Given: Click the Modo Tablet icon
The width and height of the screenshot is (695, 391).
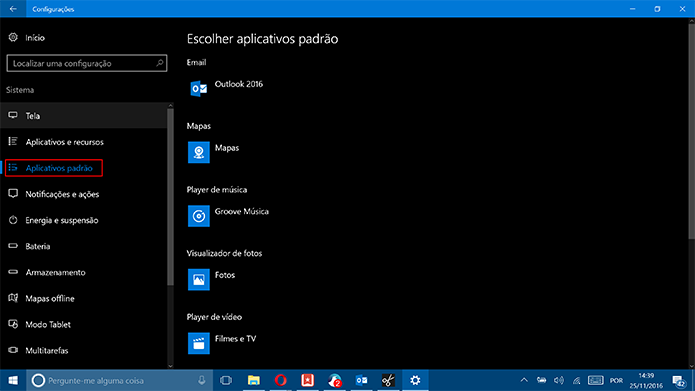Looking at the screenshot, I should (x=13, y=324).
